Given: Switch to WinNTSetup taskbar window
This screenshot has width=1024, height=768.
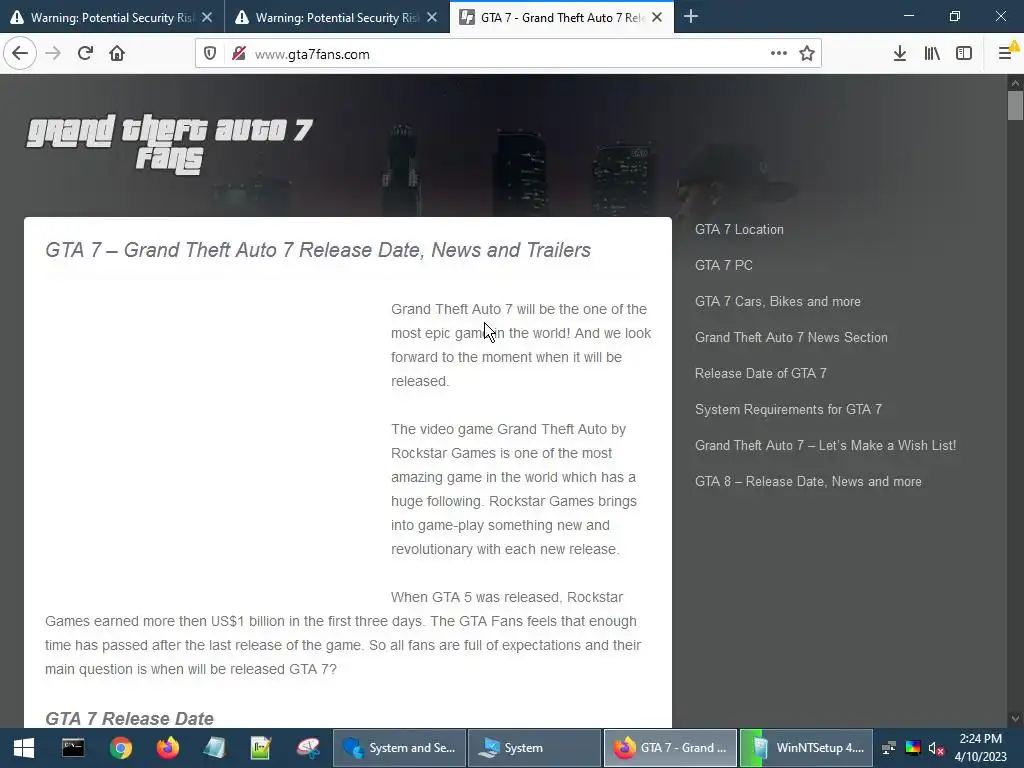Looking at the screenshot, I should [x=806, y=748].
